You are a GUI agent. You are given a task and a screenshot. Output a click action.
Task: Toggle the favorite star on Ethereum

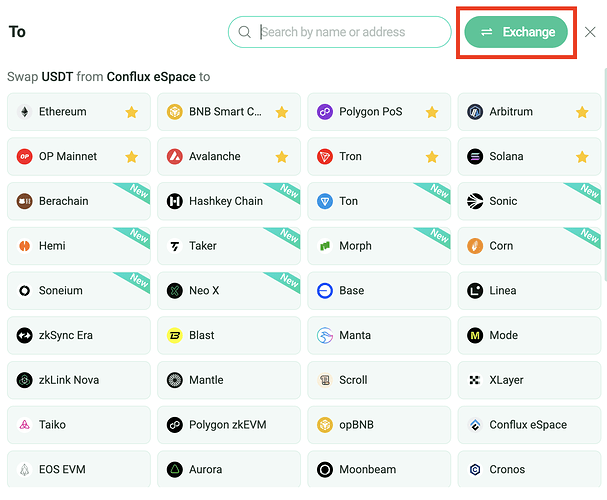(x=132, y=112)
